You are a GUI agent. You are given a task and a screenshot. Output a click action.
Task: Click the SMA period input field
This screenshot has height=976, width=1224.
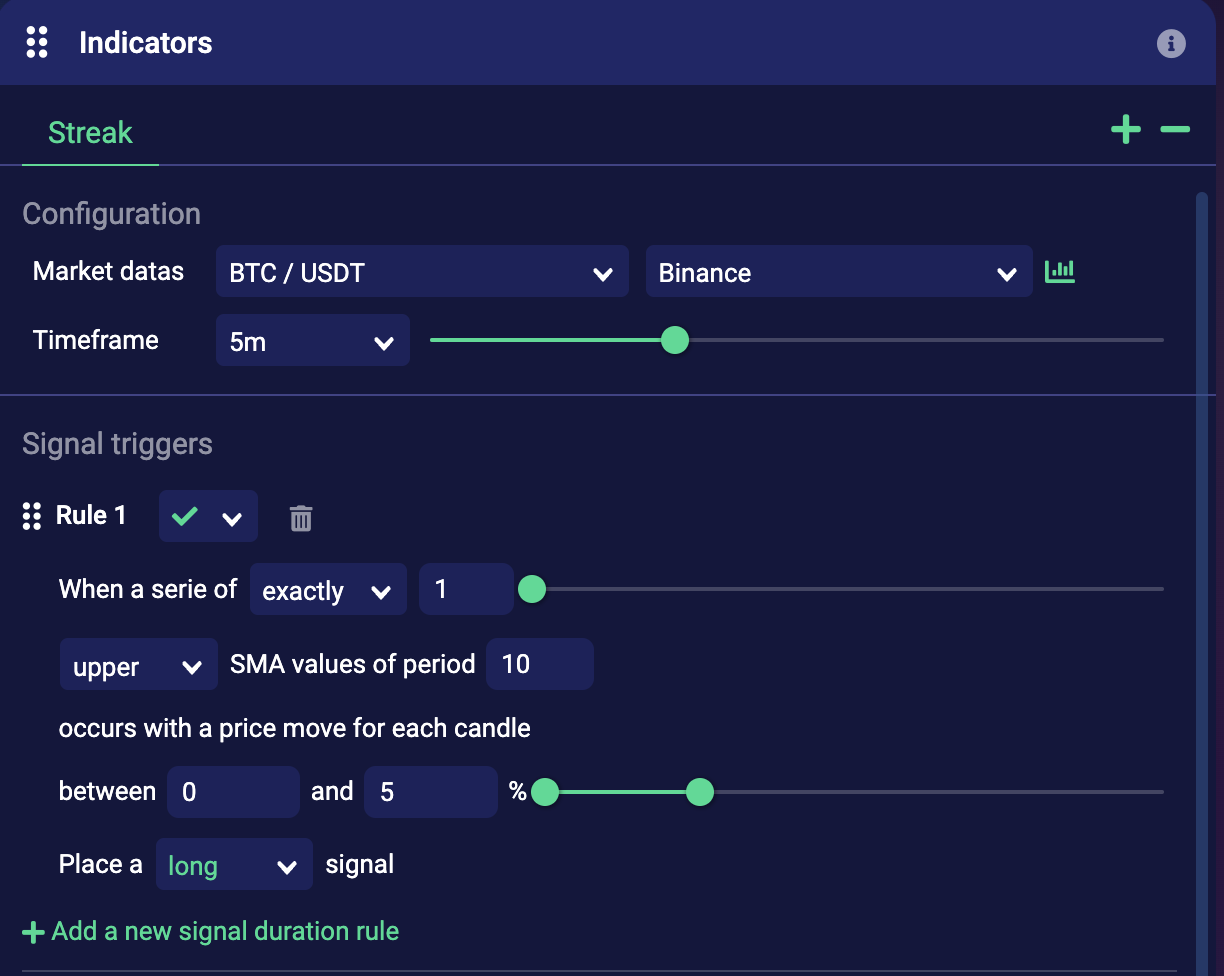539,665
